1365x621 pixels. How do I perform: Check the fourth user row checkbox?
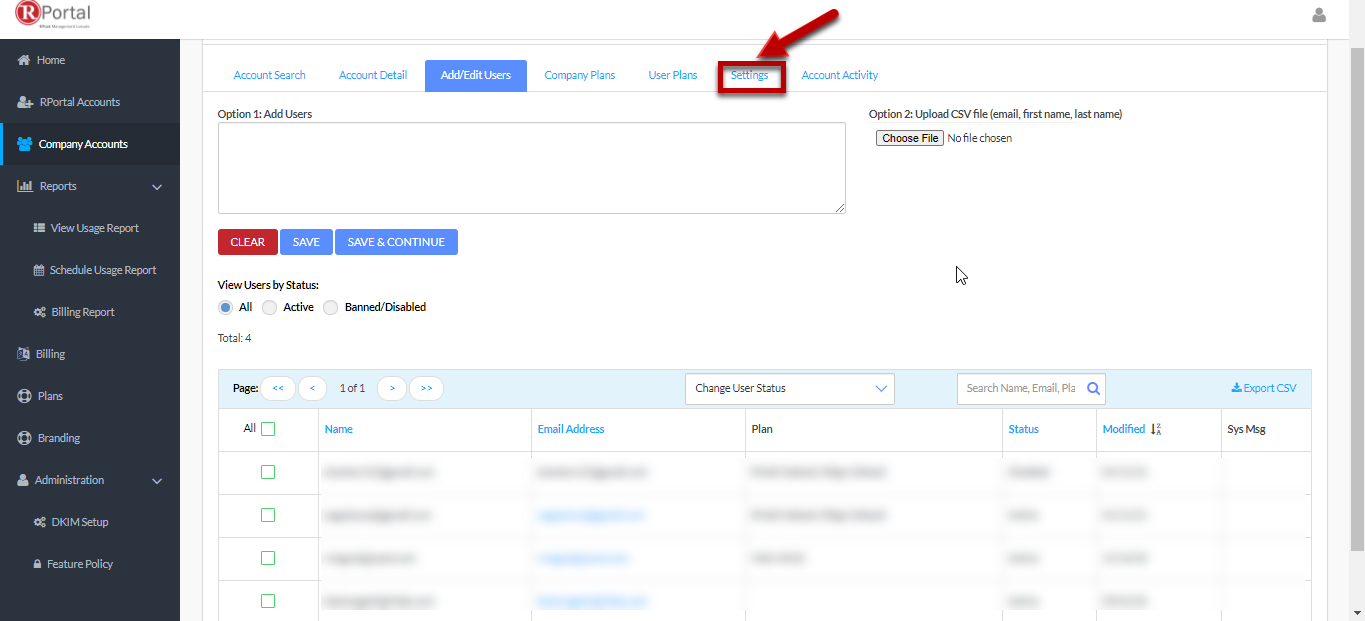(268, 601)
